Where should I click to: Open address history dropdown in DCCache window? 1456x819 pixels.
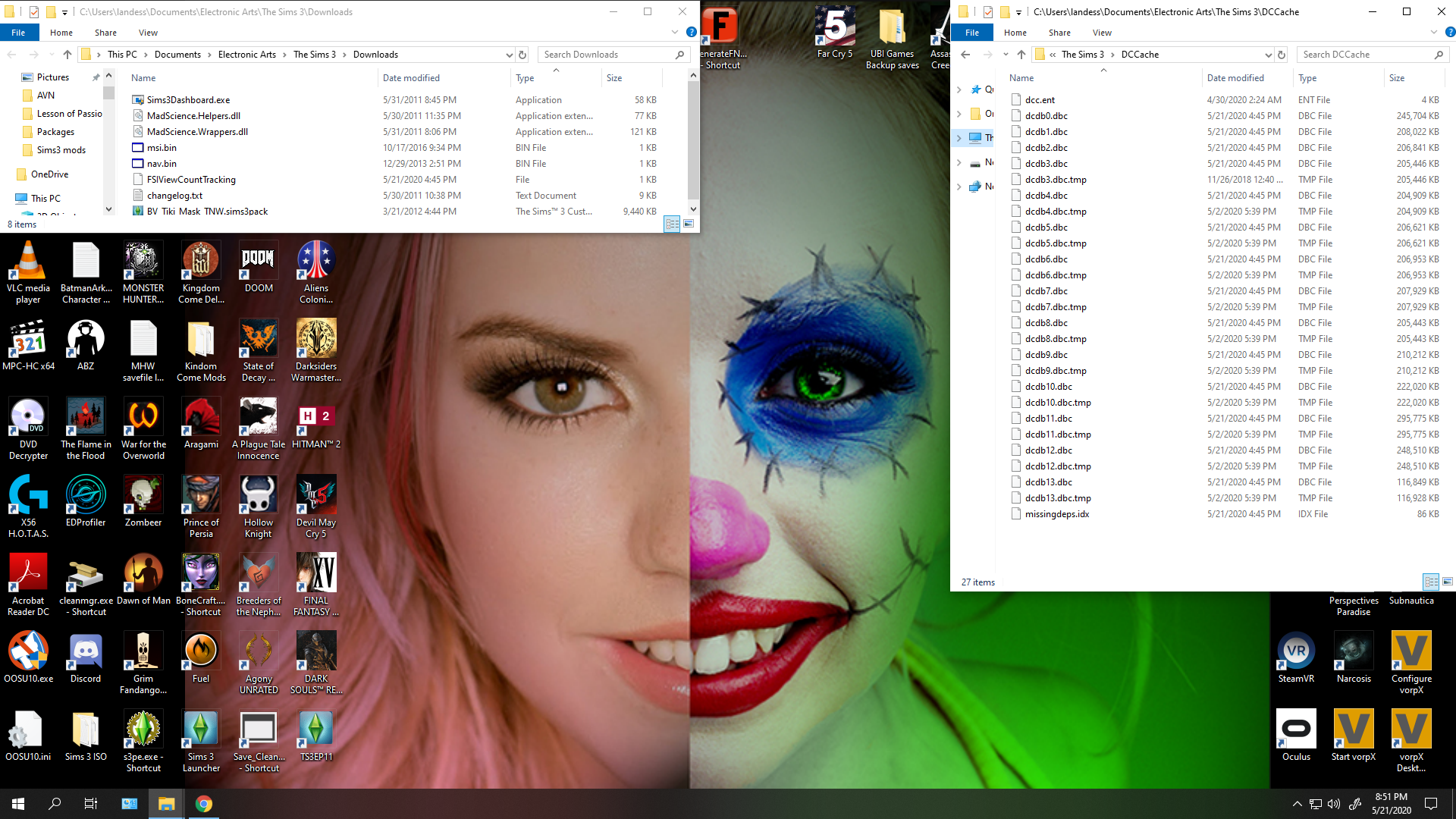coord(1268,55)
